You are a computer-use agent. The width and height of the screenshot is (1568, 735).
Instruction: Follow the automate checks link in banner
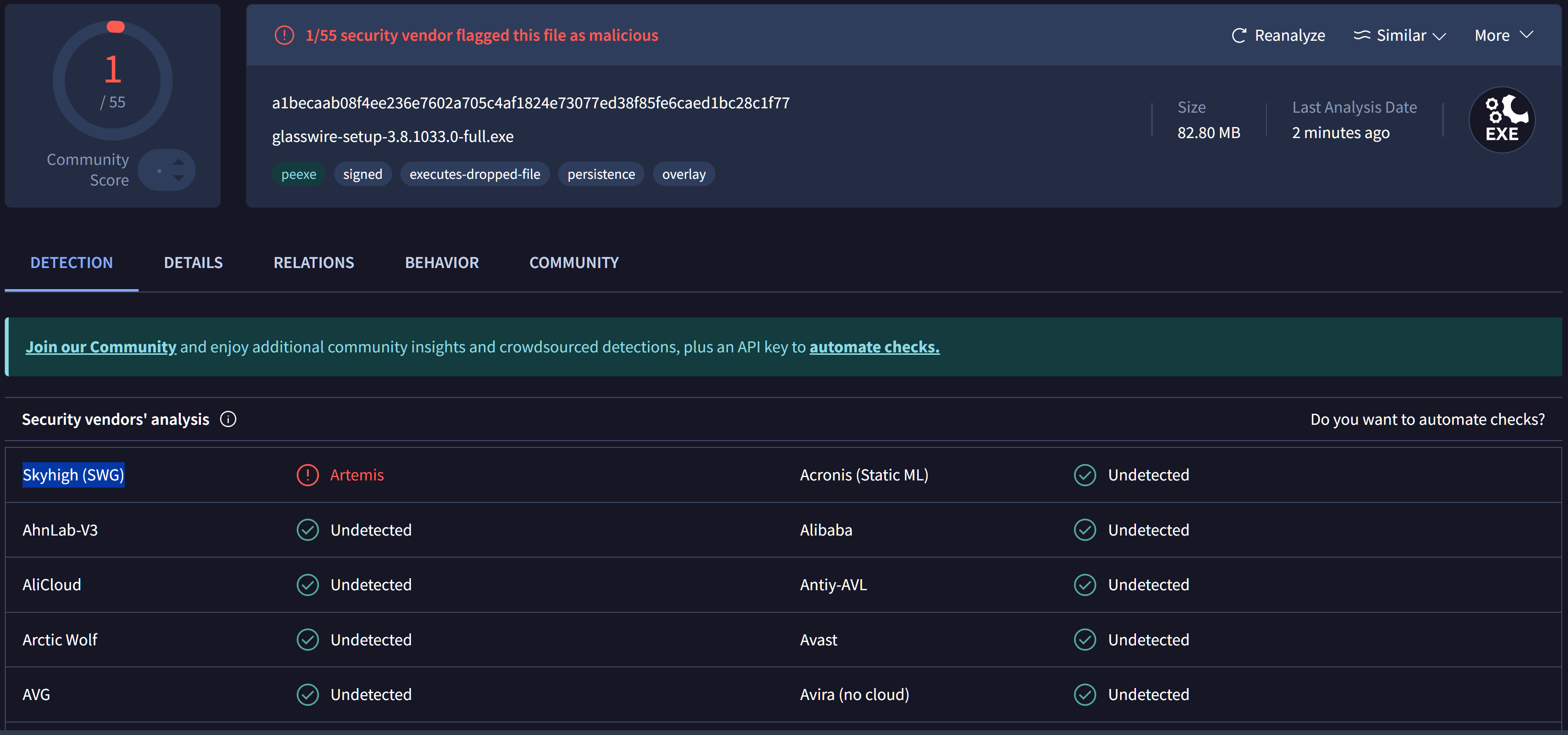[874, 347]
